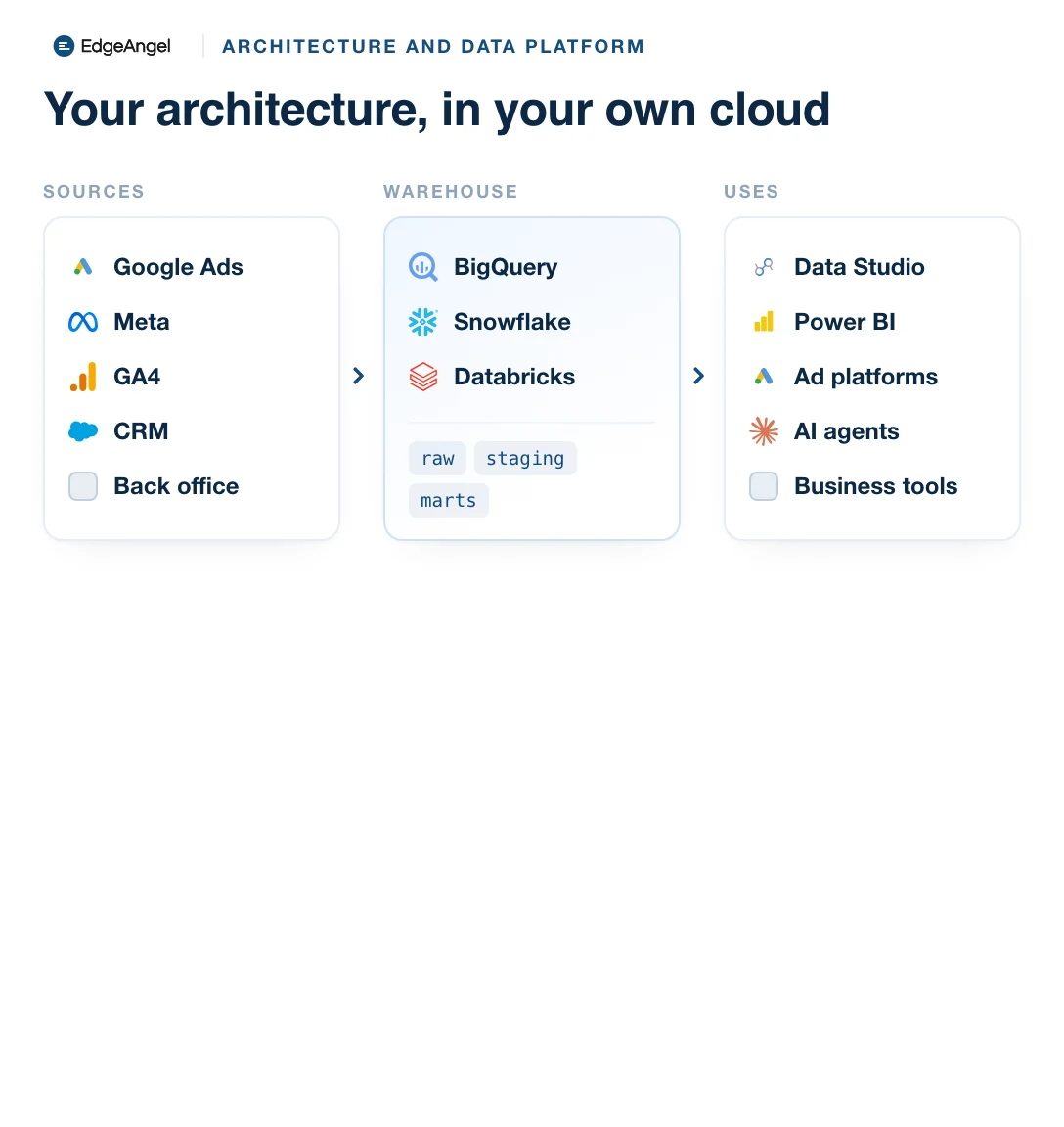Click the 'Business tools' text

tap(876, 486)
